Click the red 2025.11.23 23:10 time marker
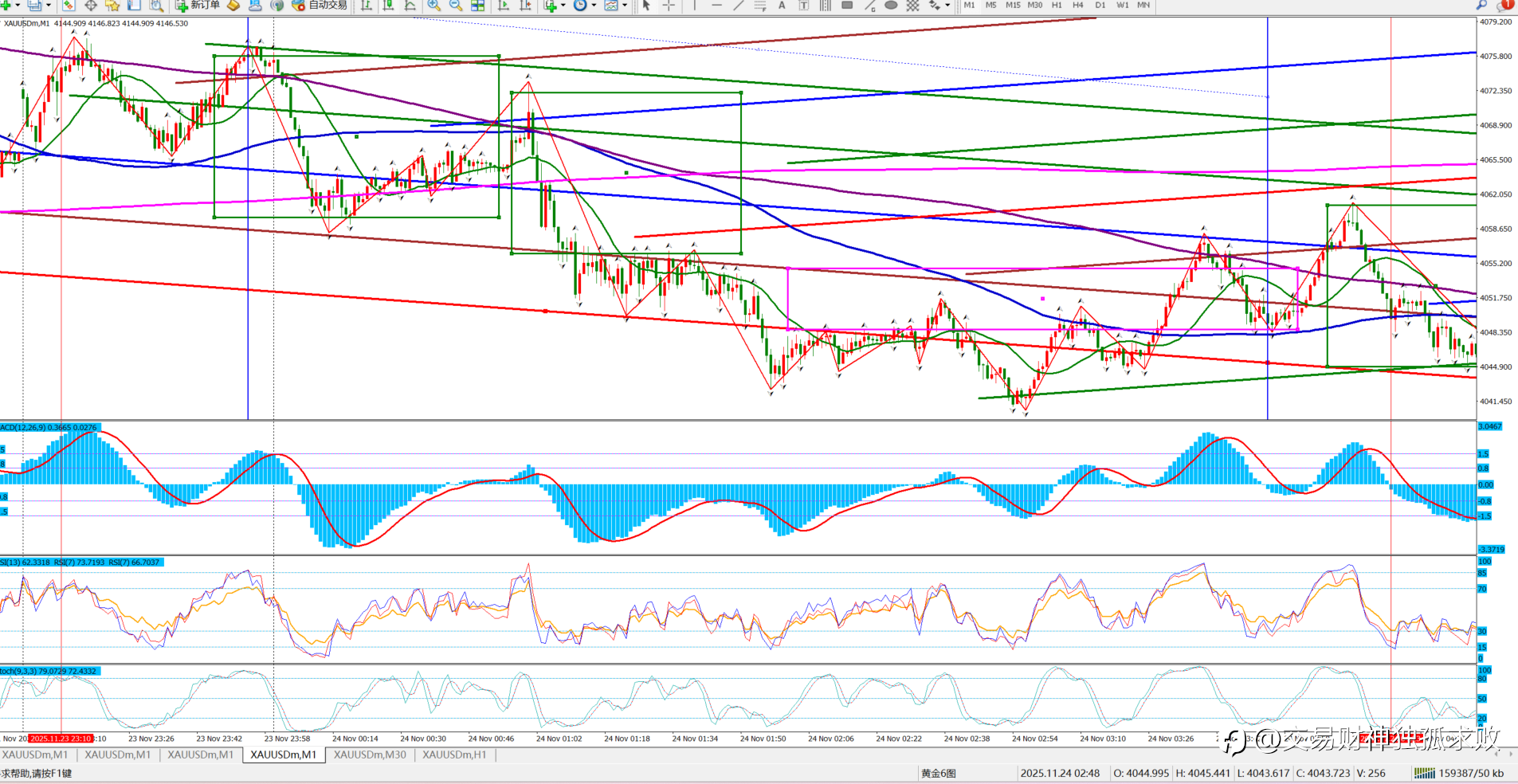This screenshot has width=1518, height=784. pyautogui.click(x=61, y=739)
